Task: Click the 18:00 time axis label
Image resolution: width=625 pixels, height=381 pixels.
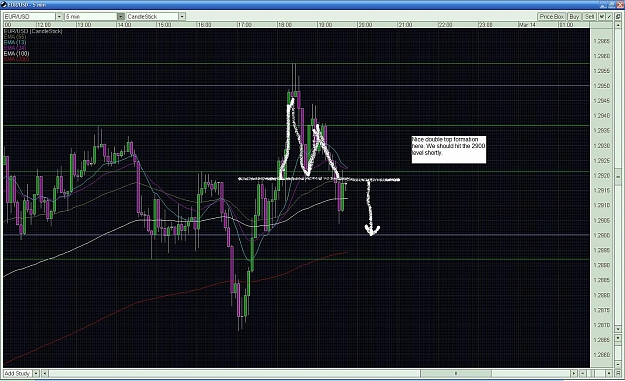Action: click(285, 25)
